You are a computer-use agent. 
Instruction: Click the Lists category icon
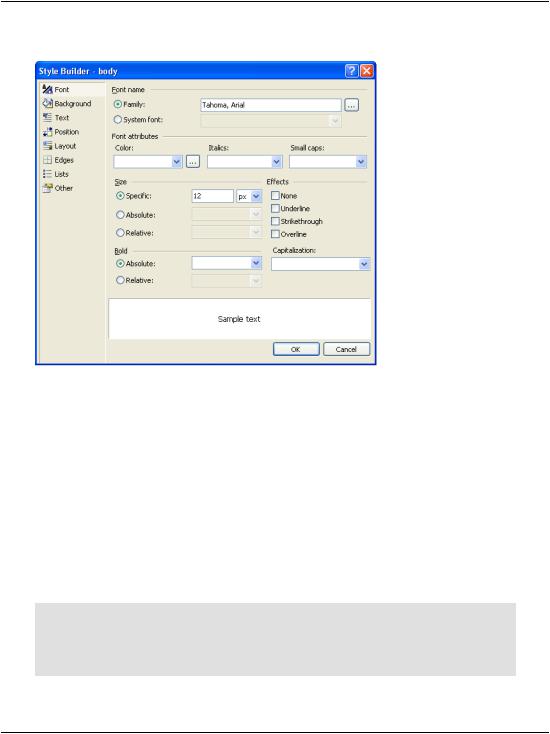[x=47, y=174]
